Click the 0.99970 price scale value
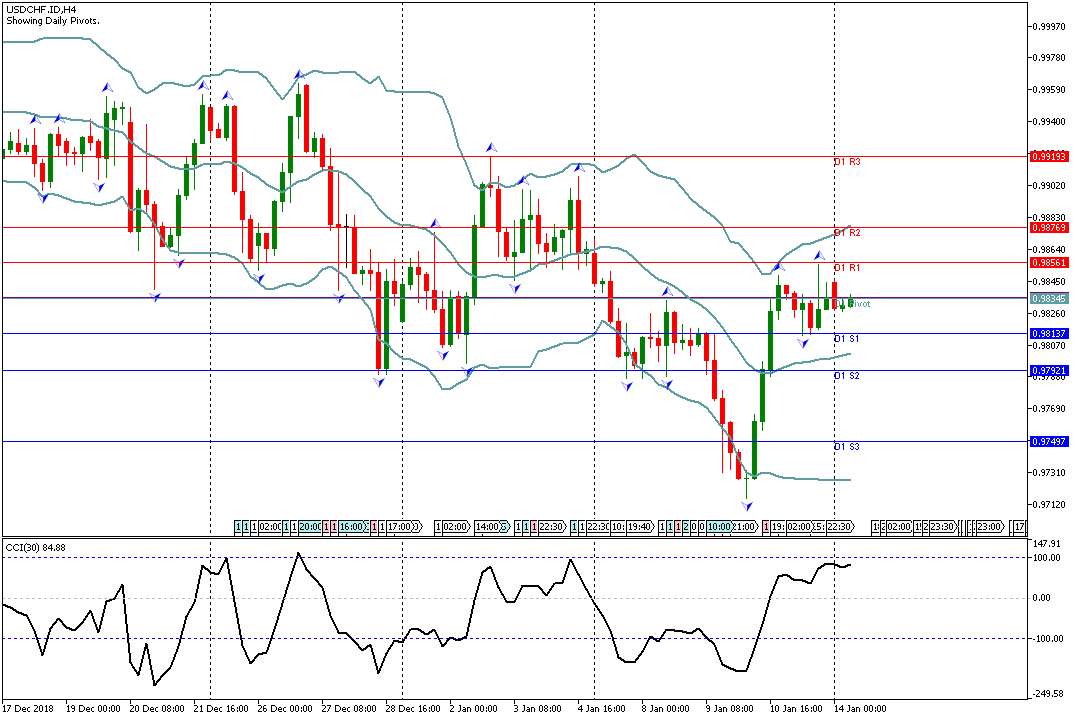Screen dimensions: 1080x720 click(x=1050, y=26)
